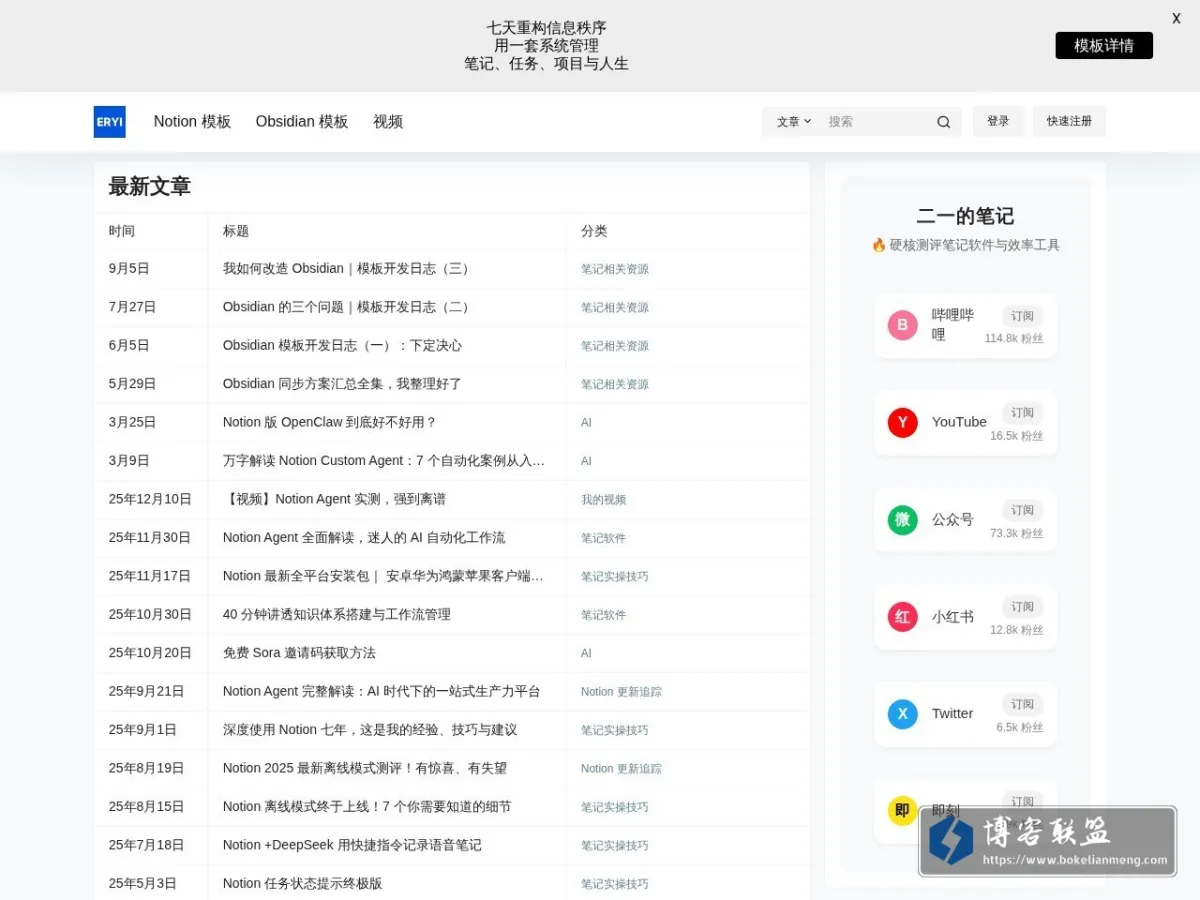The height and width of the screenshot is (900, 1200).
Task: Subscribe to Twitter with 订阅
Action: click(x=1022, y=704)
